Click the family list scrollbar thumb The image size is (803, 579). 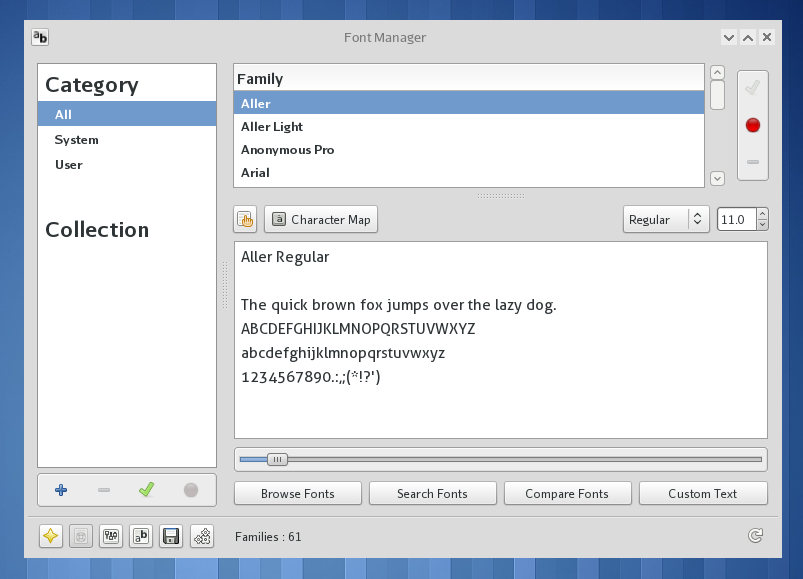point(717,95)
